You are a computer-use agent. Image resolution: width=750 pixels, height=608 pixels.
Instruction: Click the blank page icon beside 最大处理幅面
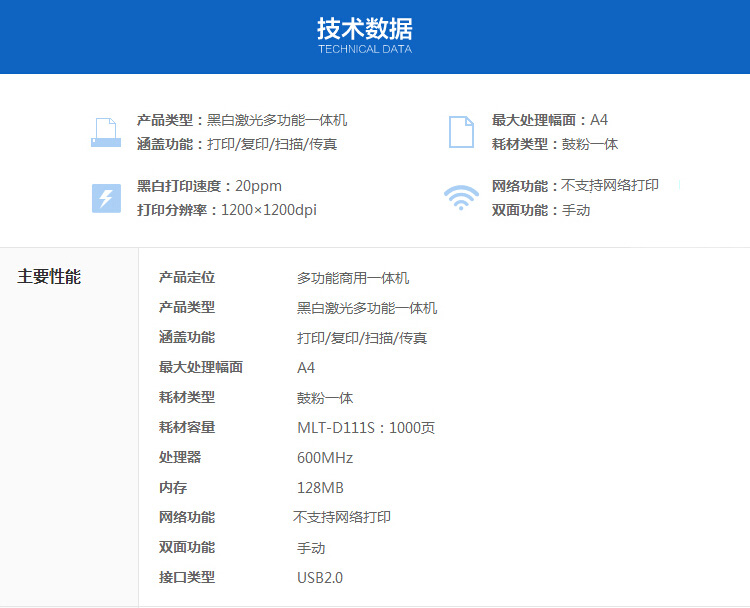461,132
